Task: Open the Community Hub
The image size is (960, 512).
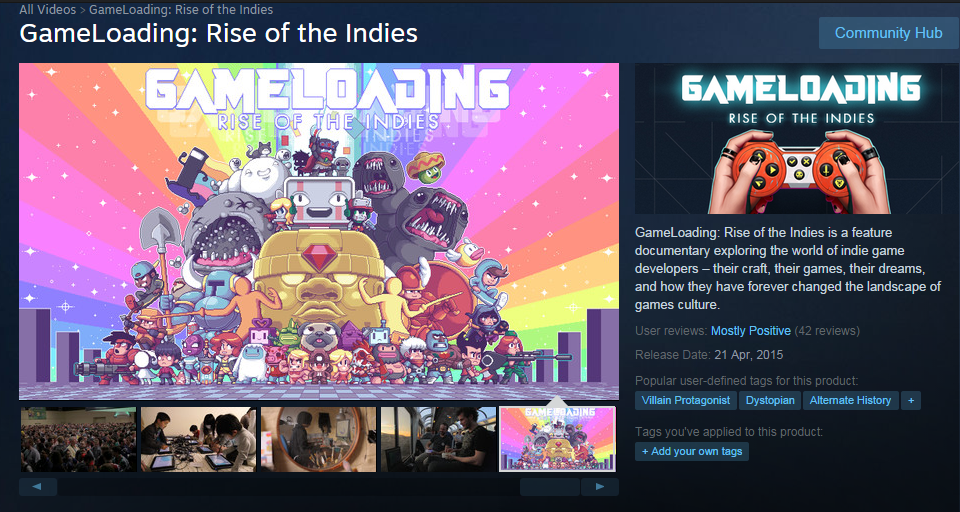Action: 888,33
